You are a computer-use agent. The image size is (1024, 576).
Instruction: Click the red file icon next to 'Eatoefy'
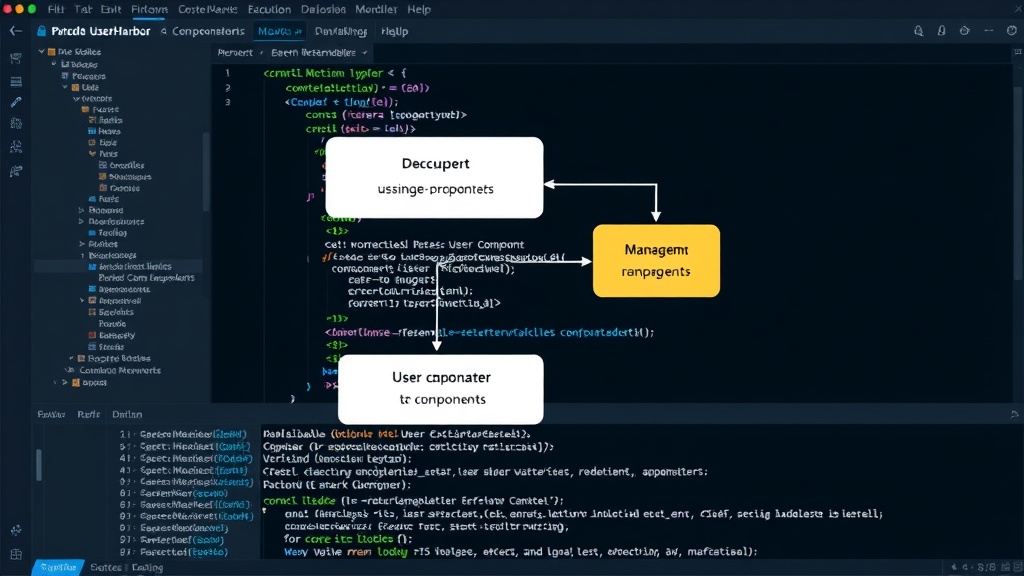click(92, 335)
